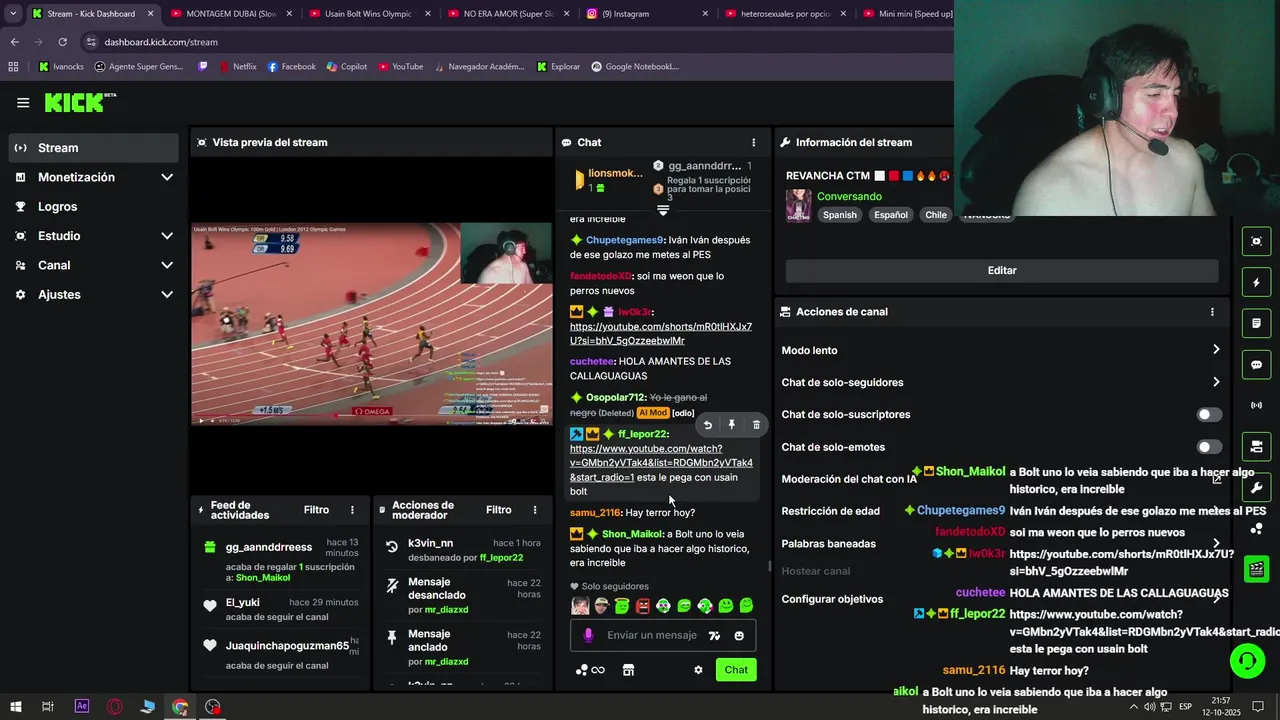
Task: Open the Logros sidebar item
Action: (x=95, y=206)
